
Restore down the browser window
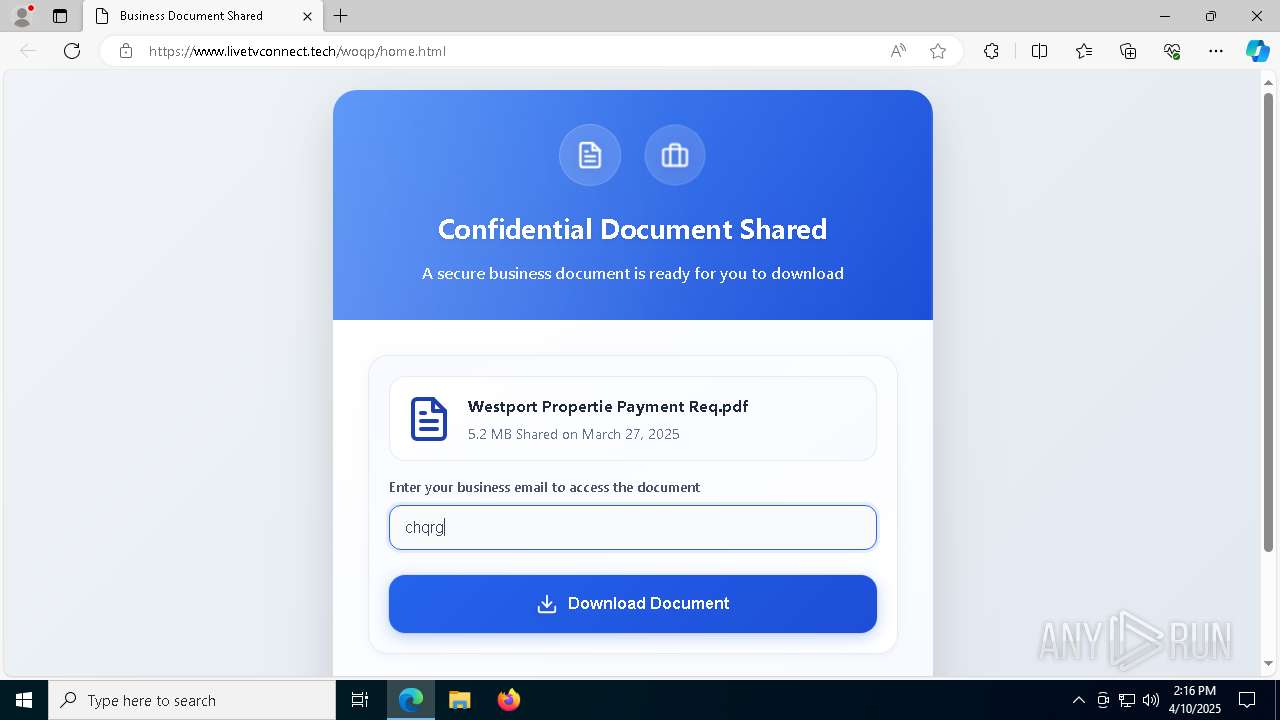(x=1211, y=16)
